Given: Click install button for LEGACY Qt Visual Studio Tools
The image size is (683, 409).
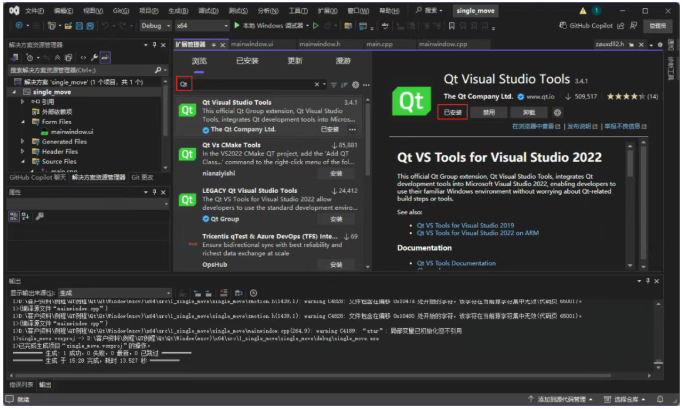Looking at the screenshot, I should click(x=336, y=219).
